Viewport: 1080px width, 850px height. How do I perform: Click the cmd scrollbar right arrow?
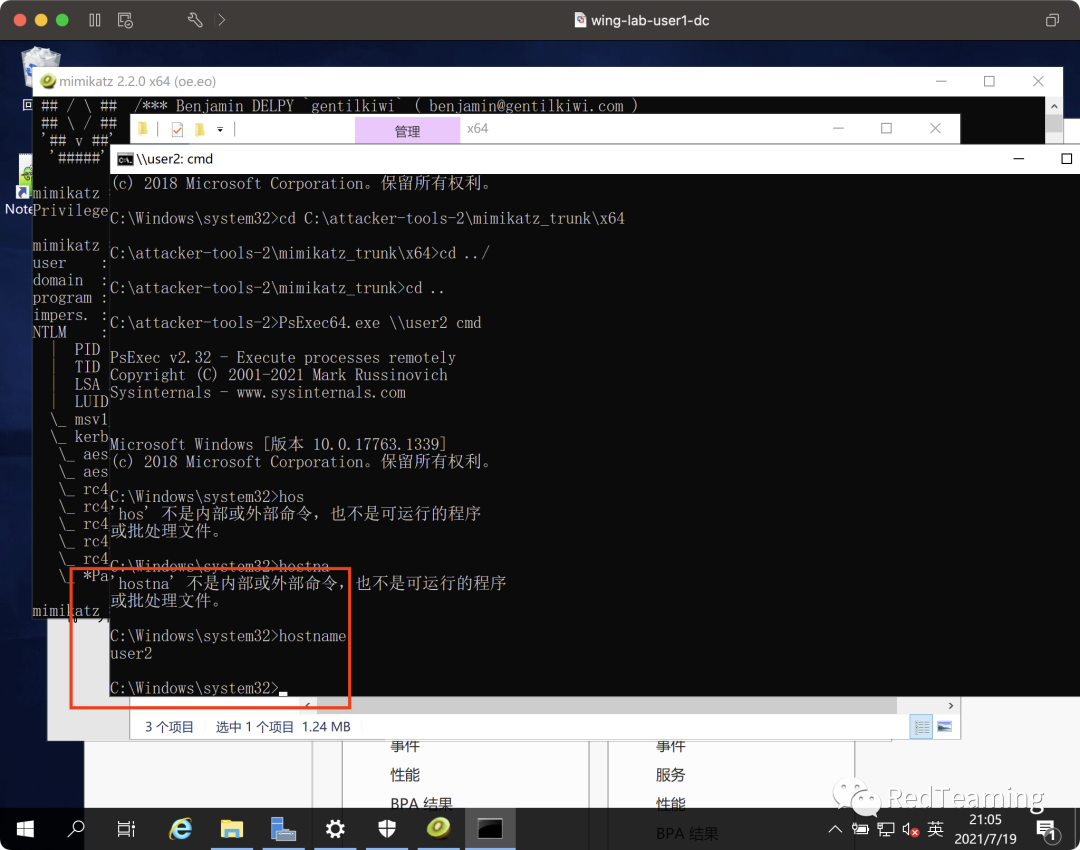[x=951, y=705]
